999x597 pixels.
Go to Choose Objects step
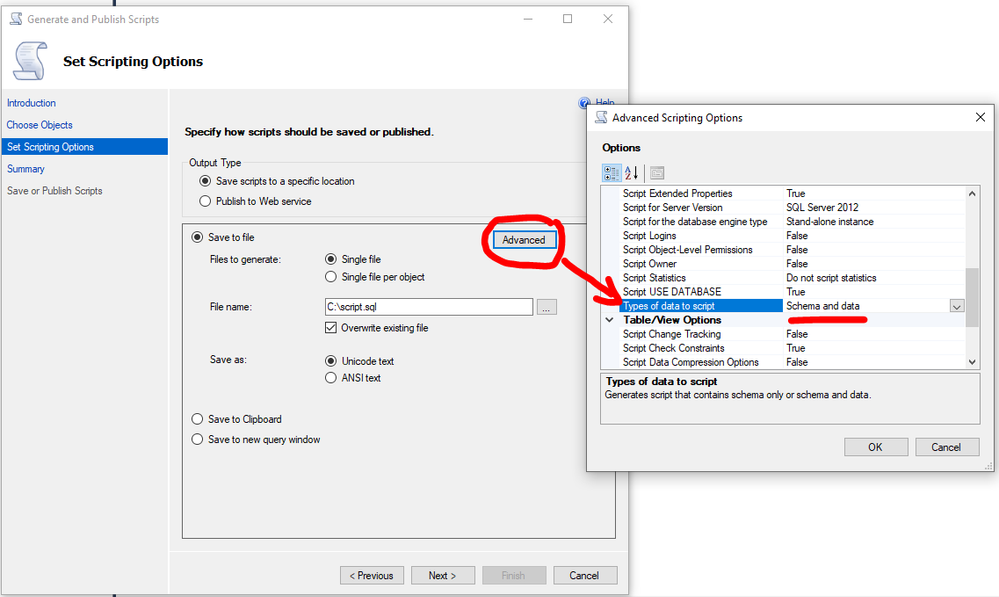point(40,125)
